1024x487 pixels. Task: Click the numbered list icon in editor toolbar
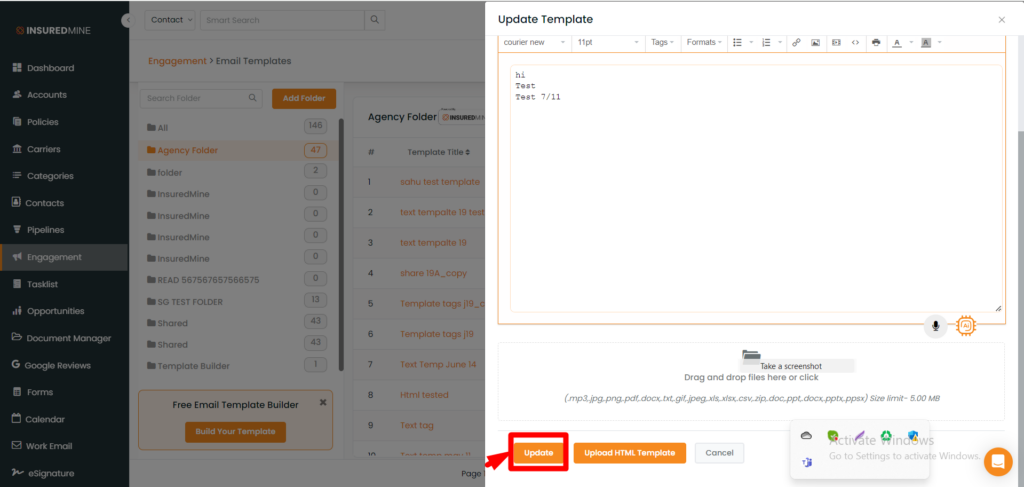pyautogui.click(x=766, y=42)
